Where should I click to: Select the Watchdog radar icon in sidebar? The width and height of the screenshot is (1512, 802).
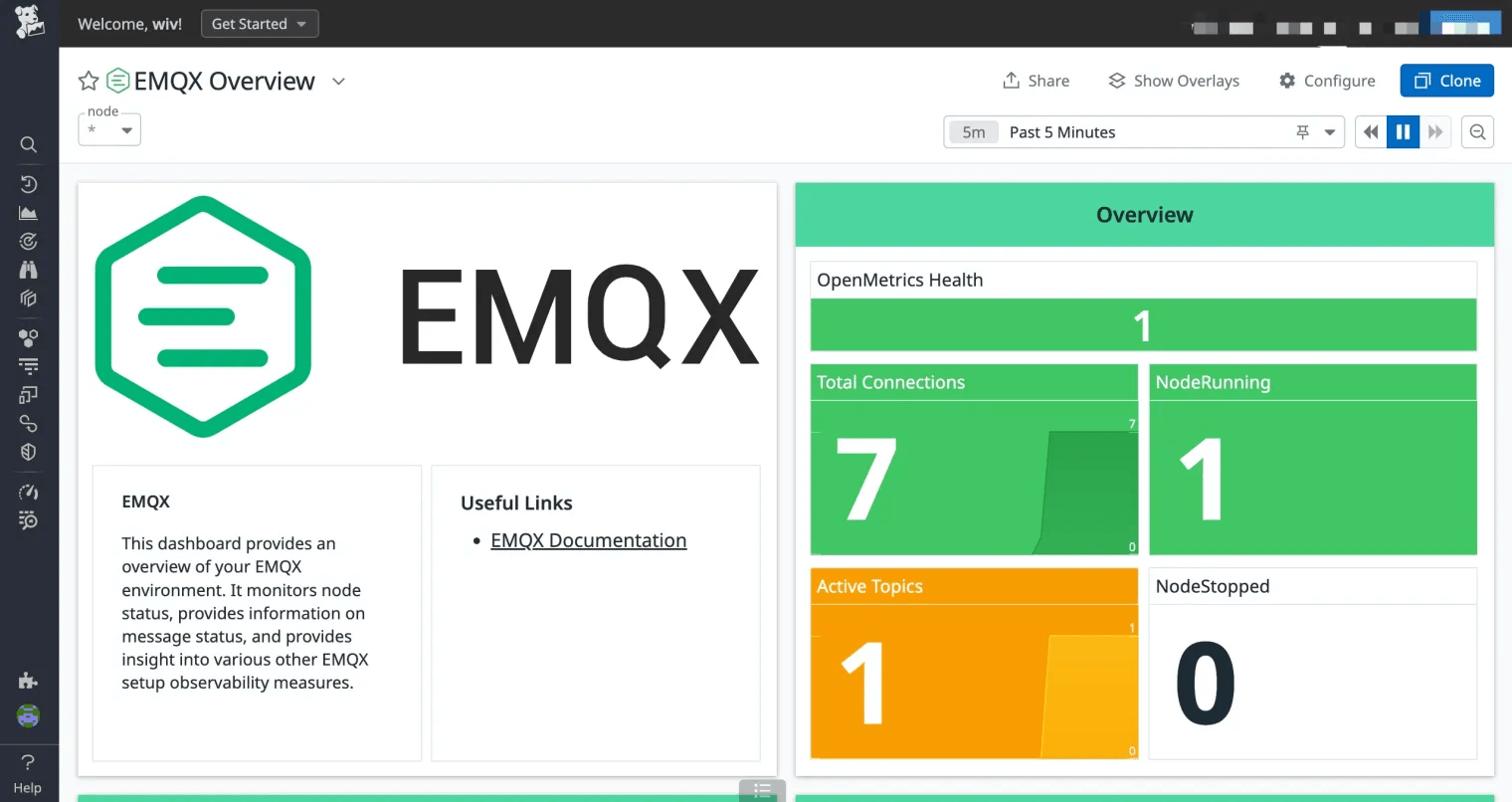point(28,240)
